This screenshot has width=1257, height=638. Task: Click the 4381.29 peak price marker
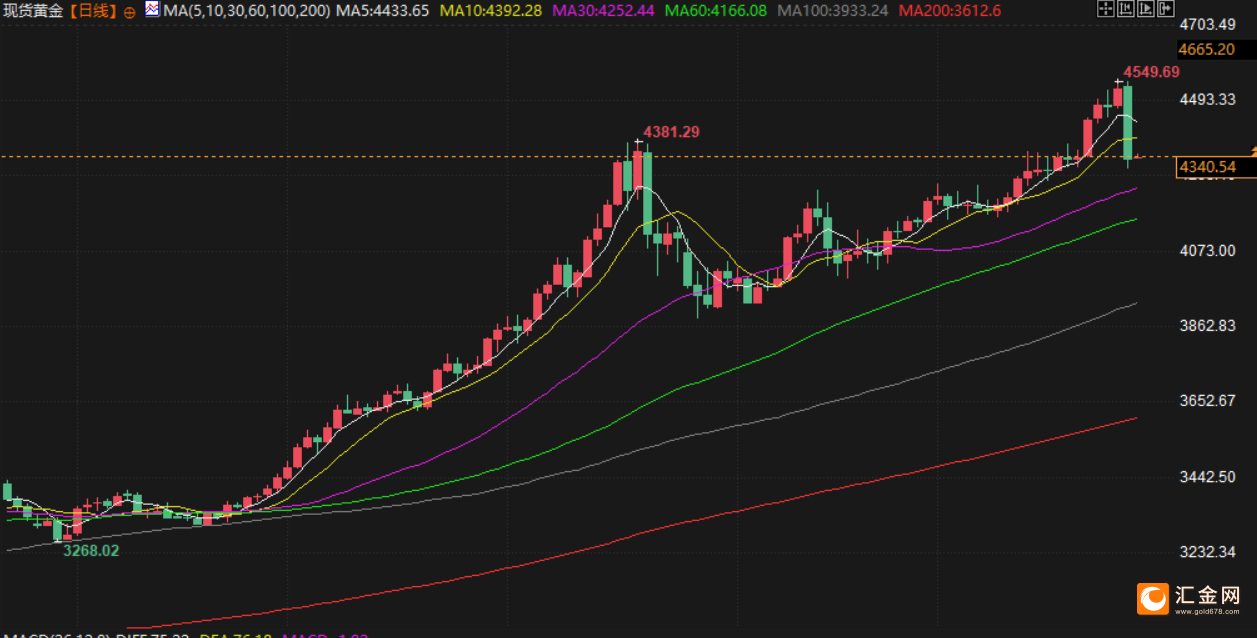pyautogui.click(x=670, y=132)
